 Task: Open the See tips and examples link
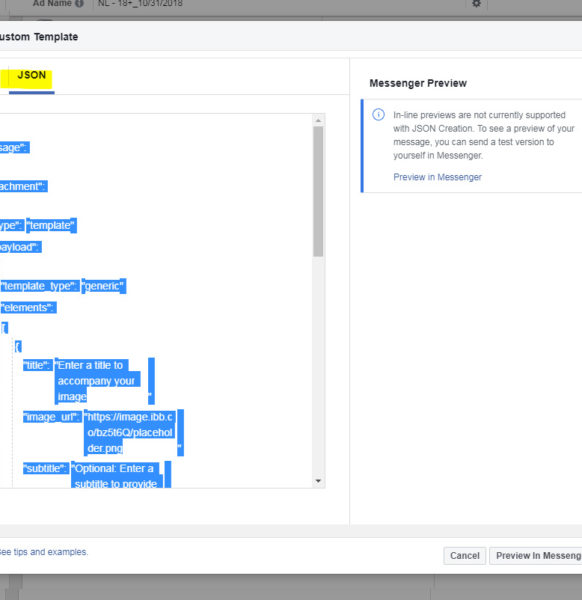(x=43, y=552)
